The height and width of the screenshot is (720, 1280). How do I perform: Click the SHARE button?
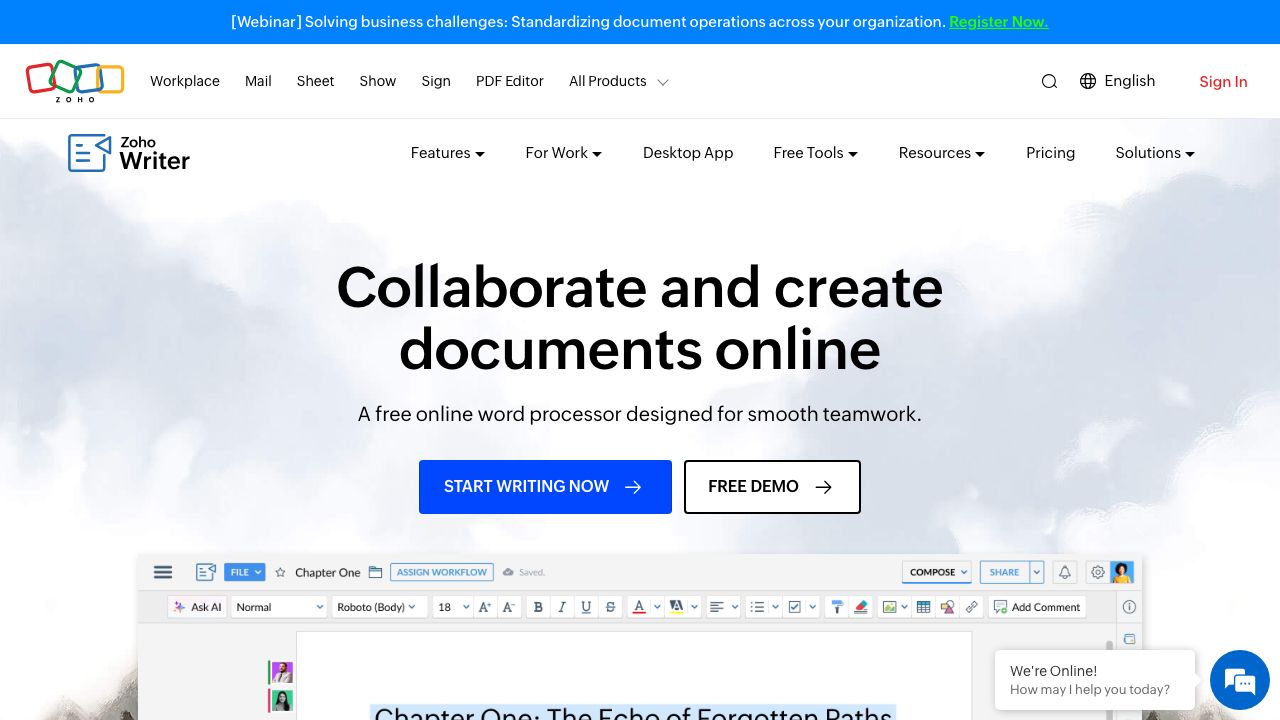click(x=1004, y=572)
